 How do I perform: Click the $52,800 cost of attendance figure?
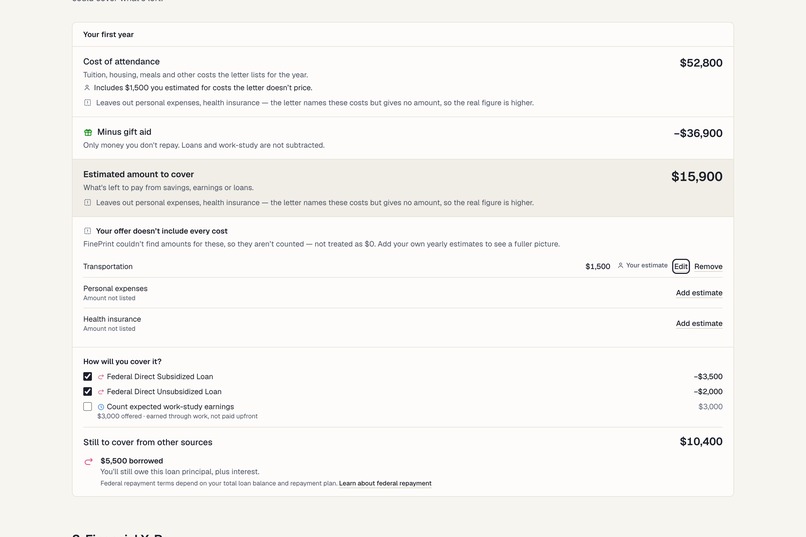coord(701,63)
